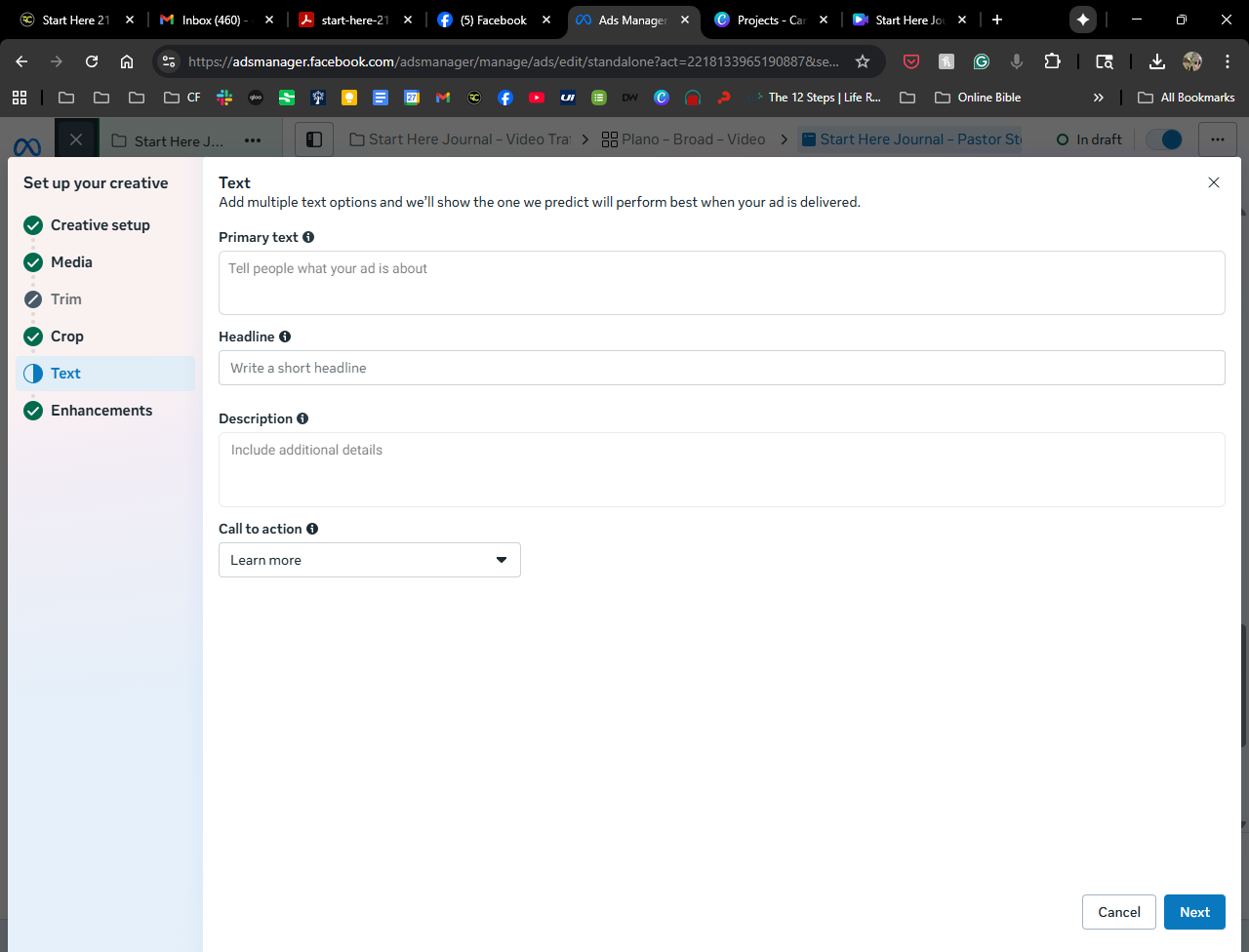Click the Headline info icon
This screenshot has height=952, width=1249.
click(x=285, y=337)
